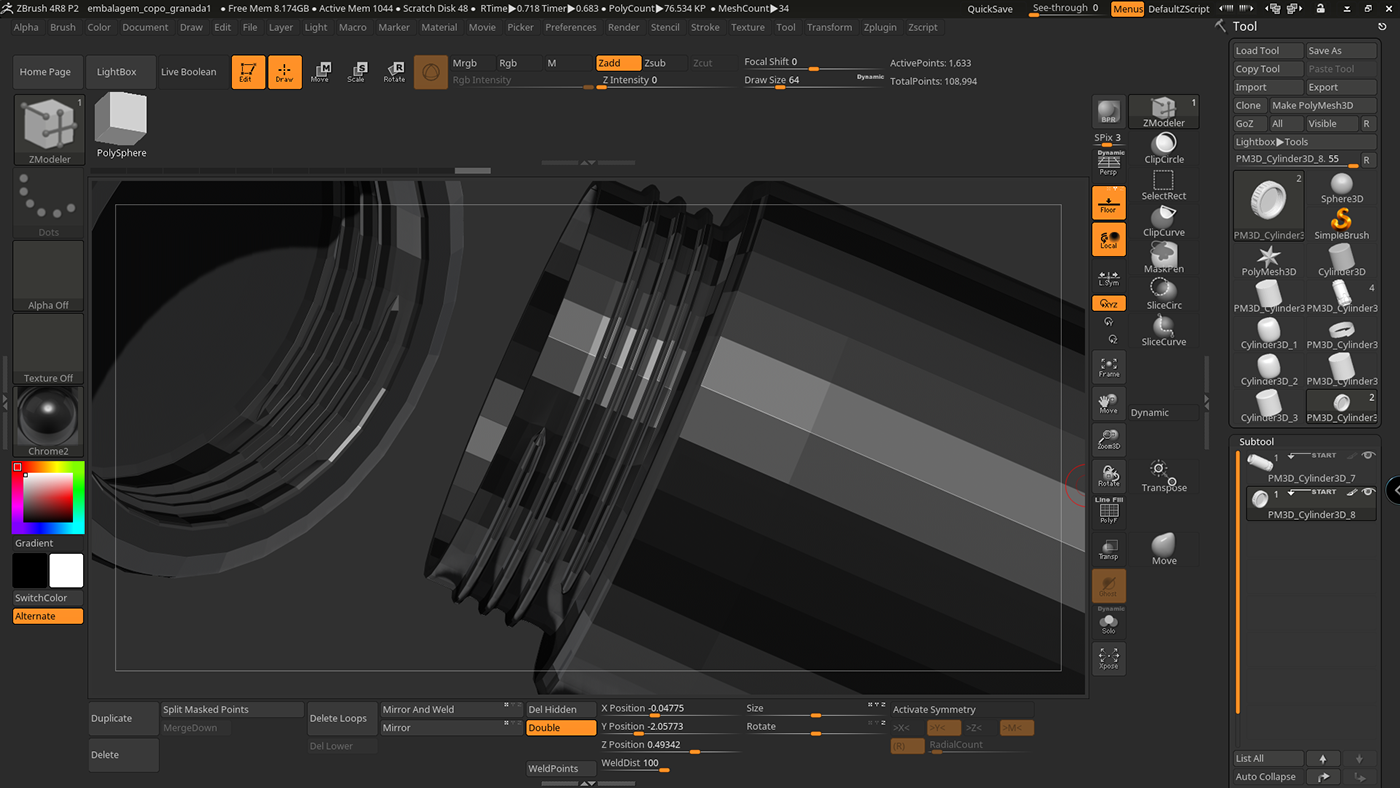Hide PM3D_Cylinder3D_7 subtool with eye icon
The width and height of the screenshot is (1400, 788).
coord(1368,456)
